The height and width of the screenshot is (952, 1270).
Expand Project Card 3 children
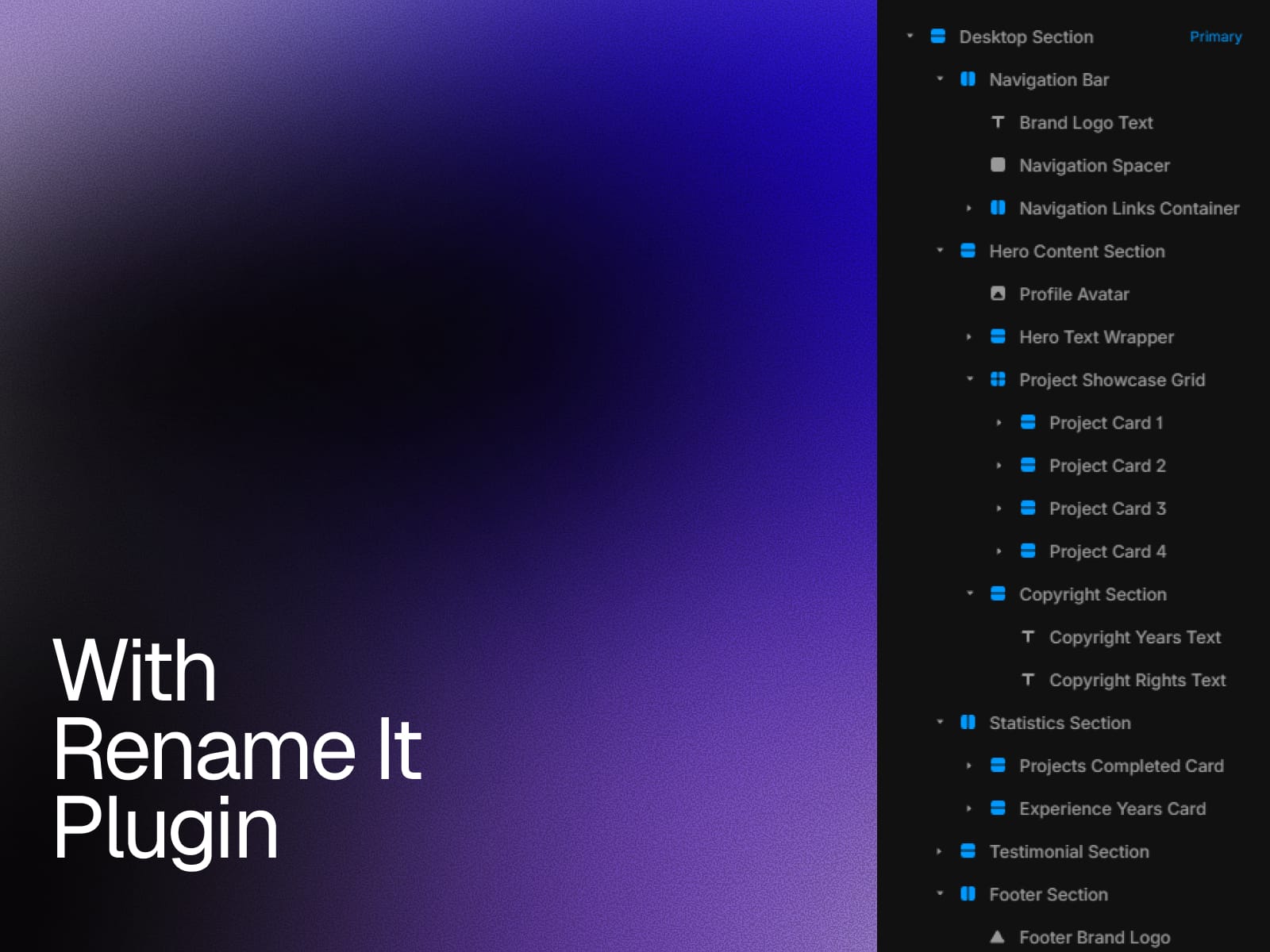point(999,508)
